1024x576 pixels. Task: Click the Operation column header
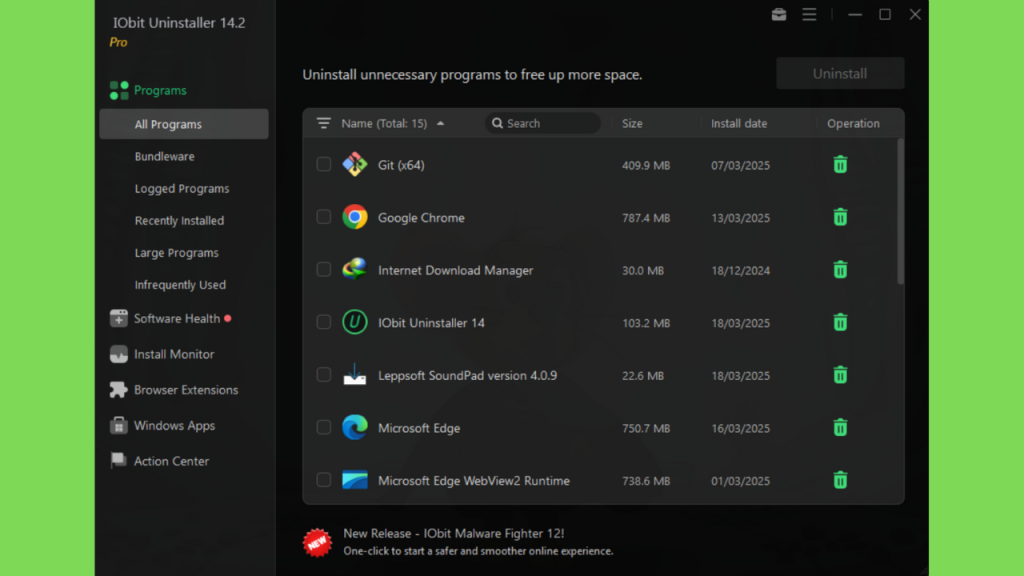853,123
